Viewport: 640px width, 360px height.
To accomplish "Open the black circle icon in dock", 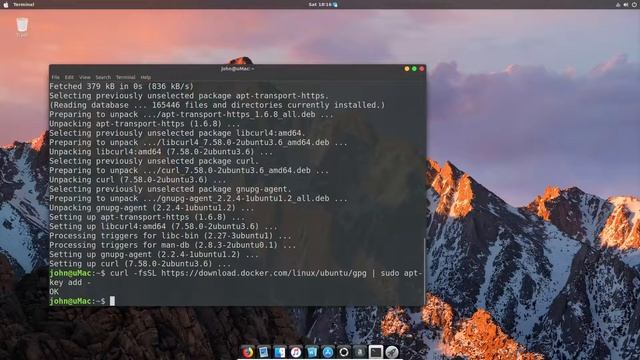I will pos(344,352).
